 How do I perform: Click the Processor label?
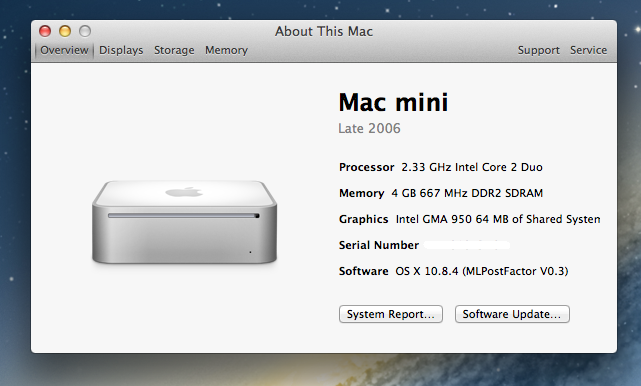pos(367,167)
